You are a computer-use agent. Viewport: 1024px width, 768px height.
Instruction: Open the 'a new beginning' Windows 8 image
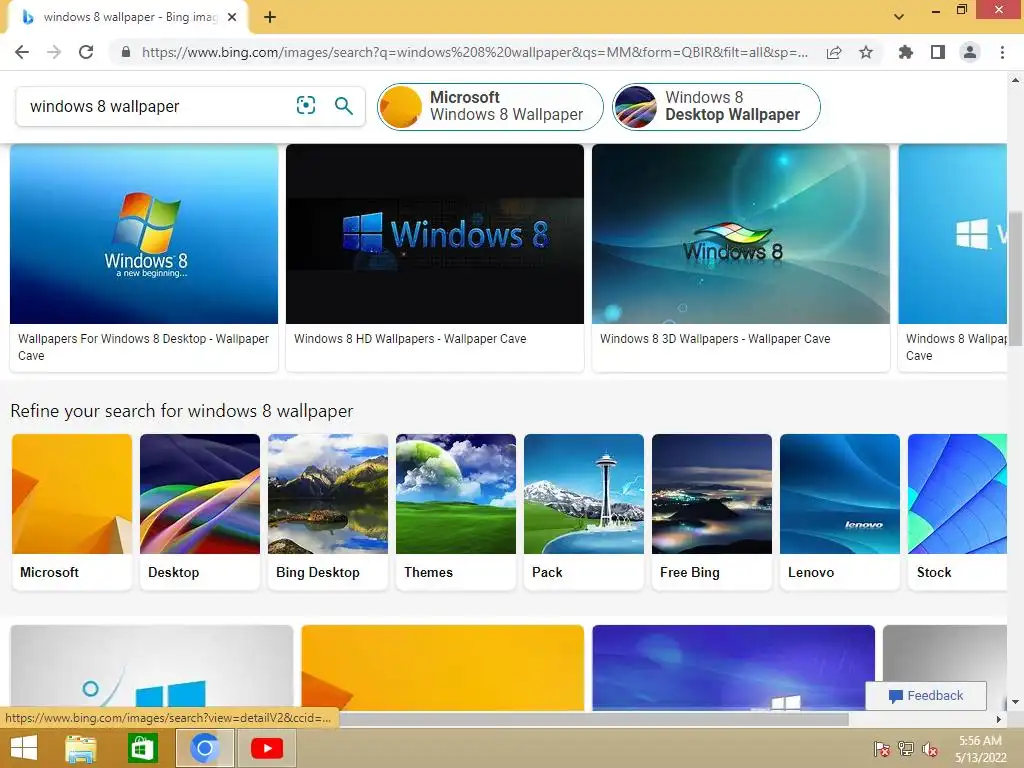[x=144, y=234]
